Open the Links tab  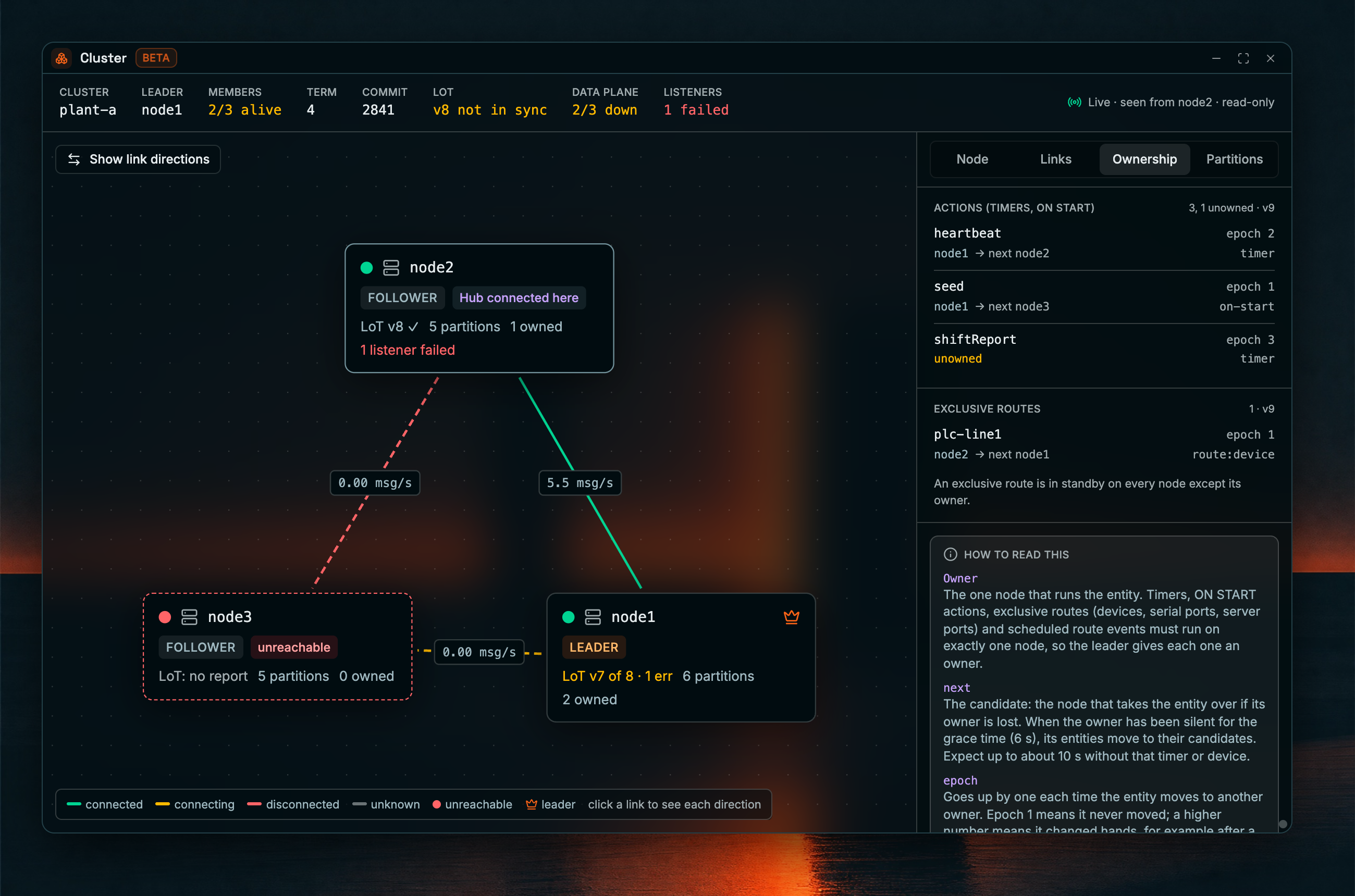tap(1055, 159)
